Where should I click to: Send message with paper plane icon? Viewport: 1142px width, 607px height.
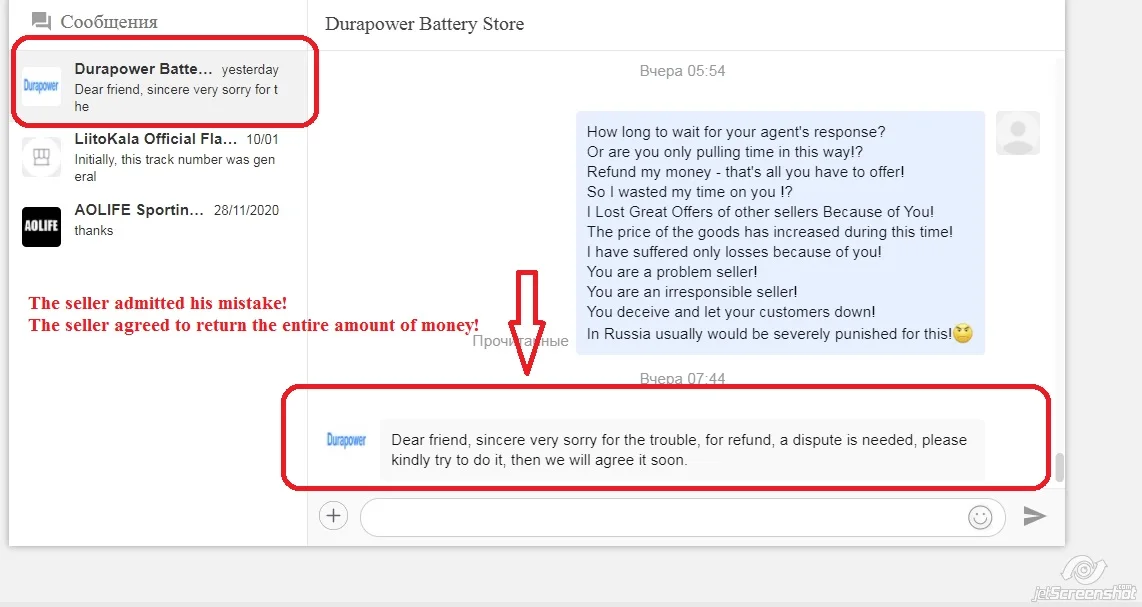click(x=1034, y=516)
